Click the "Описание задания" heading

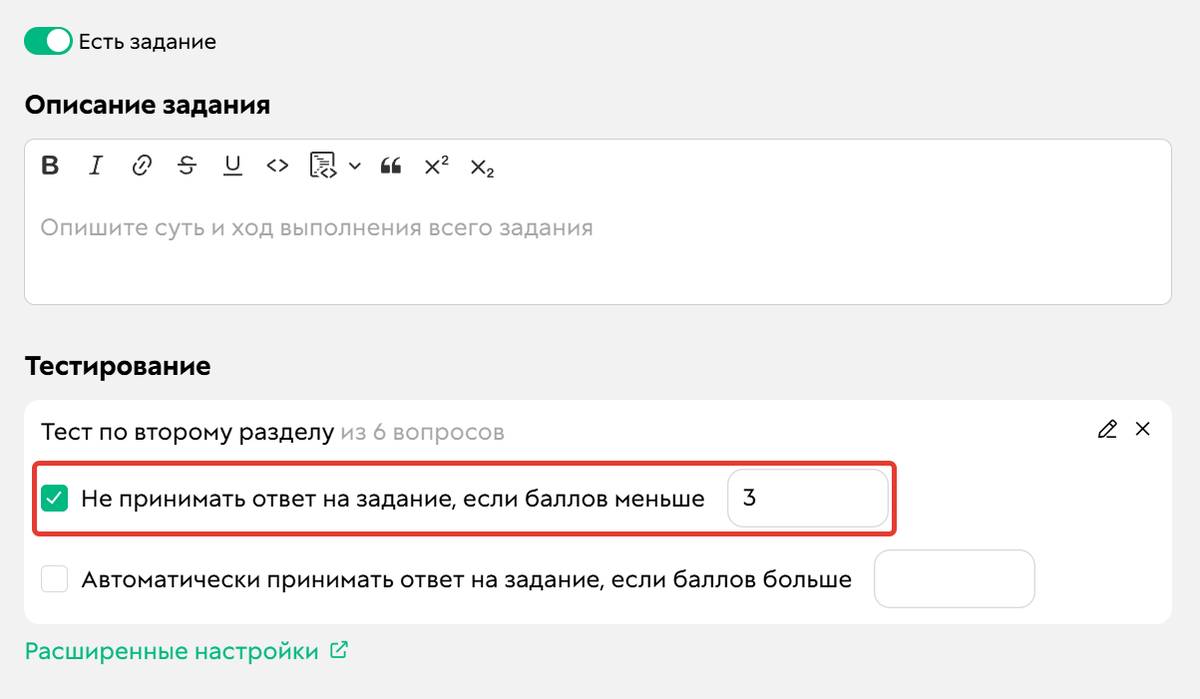point(147,105)
